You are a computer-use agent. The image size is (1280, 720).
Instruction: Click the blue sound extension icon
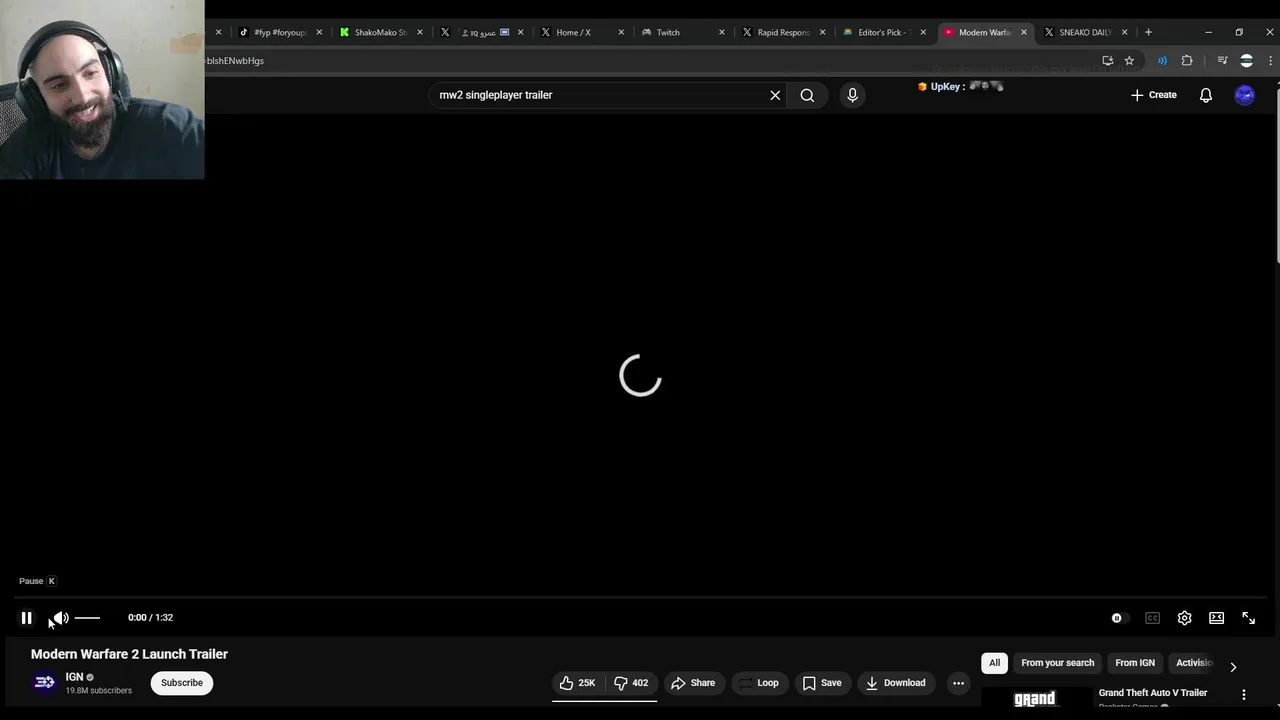click(1162, 61)
